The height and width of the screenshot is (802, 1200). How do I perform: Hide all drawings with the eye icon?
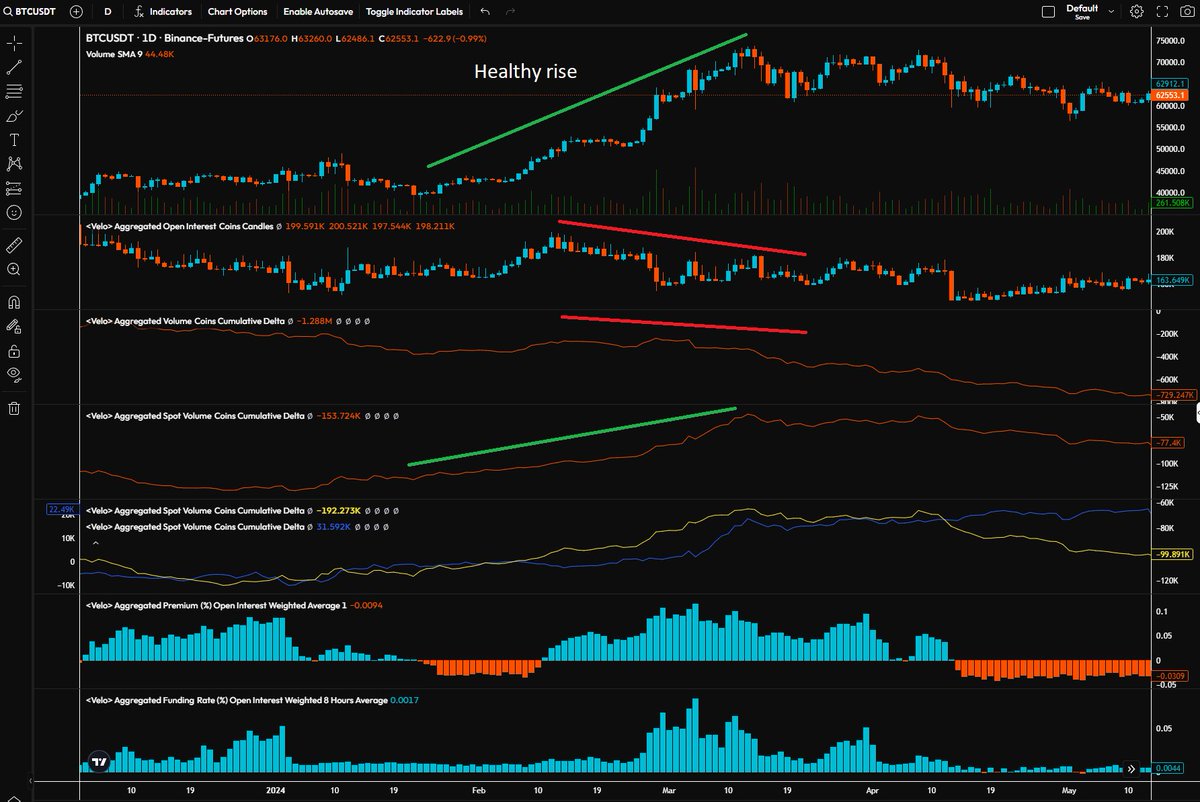14,375
